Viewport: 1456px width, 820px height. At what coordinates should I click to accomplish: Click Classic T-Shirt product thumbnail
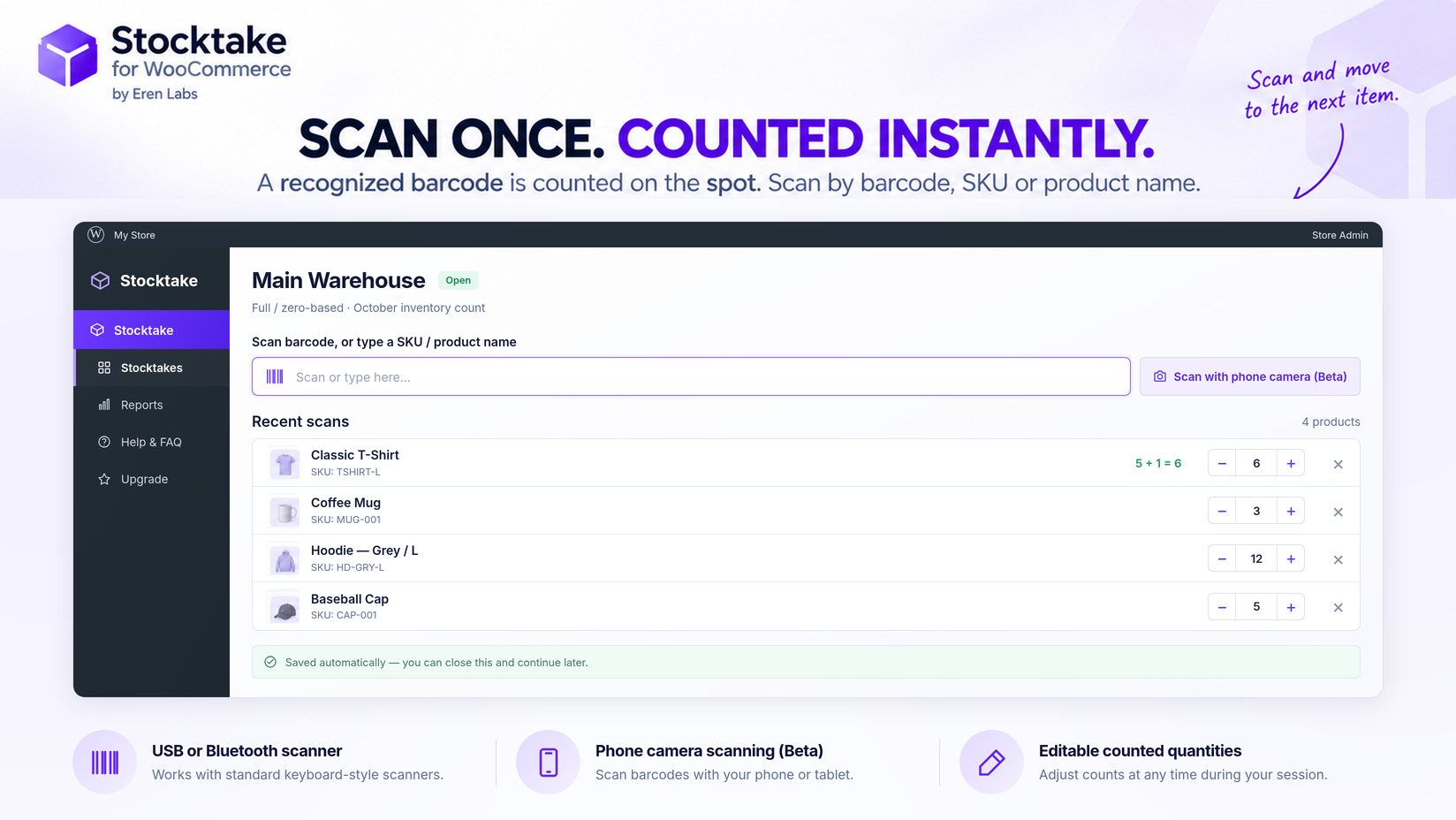click(x=284, y=463)
